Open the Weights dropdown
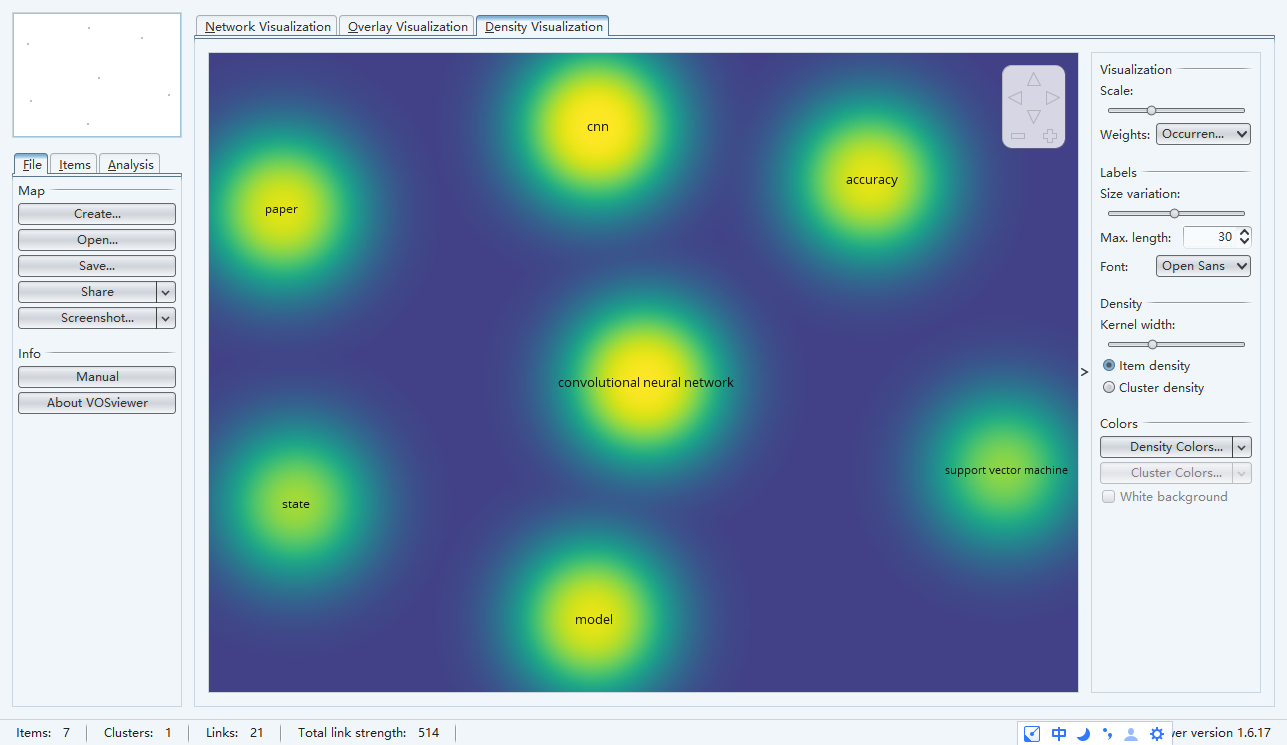 point(1203,133)
